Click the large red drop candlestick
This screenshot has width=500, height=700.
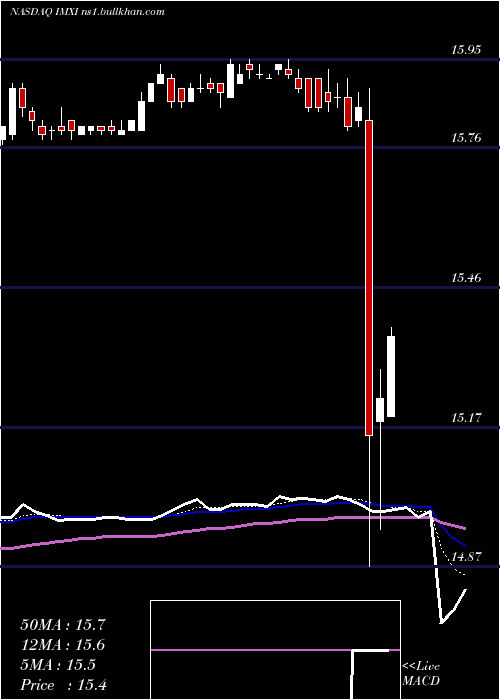point(369,278)
